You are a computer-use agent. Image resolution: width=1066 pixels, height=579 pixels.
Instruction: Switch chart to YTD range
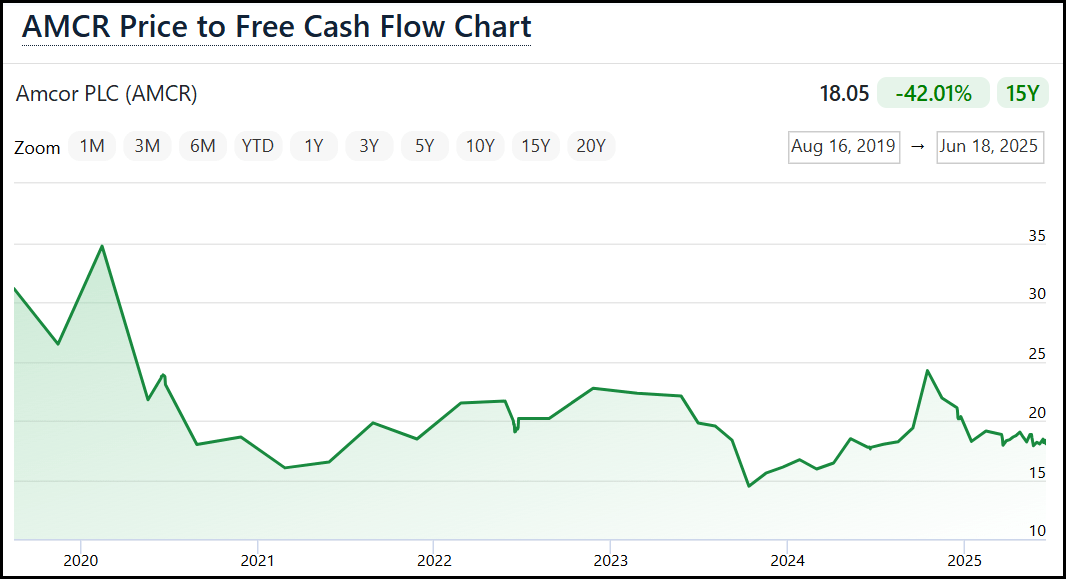(x=258, y=146)
